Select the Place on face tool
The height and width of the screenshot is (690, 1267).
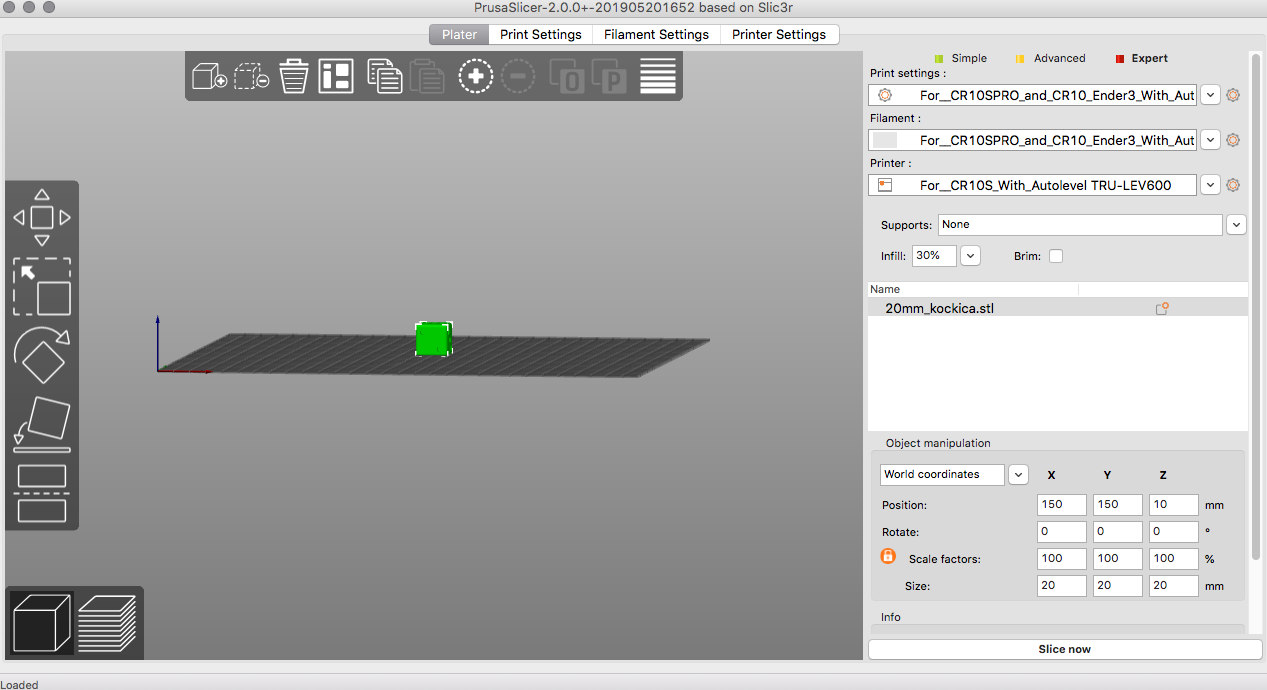42,425
